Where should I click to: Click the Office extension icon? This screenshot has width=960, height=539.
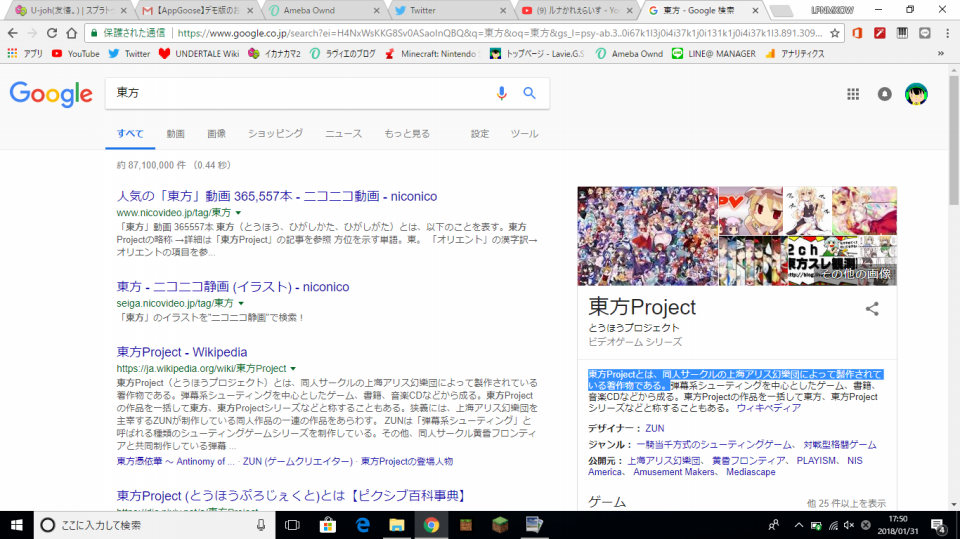tap(857, 33)
